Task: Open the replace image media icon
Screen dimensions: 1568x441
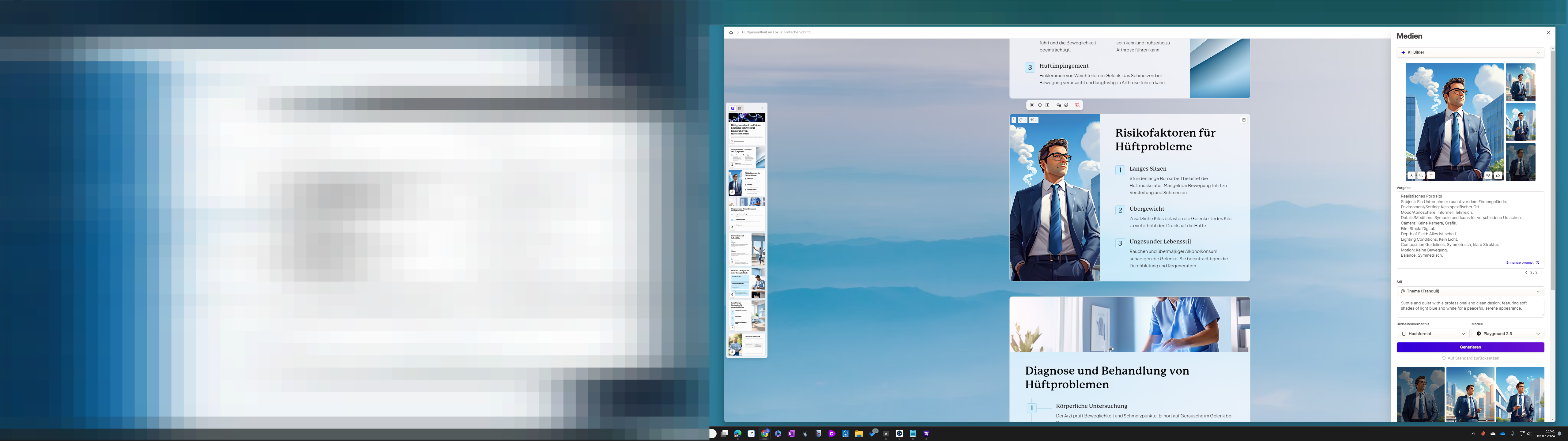Action: pos(1058,105)
